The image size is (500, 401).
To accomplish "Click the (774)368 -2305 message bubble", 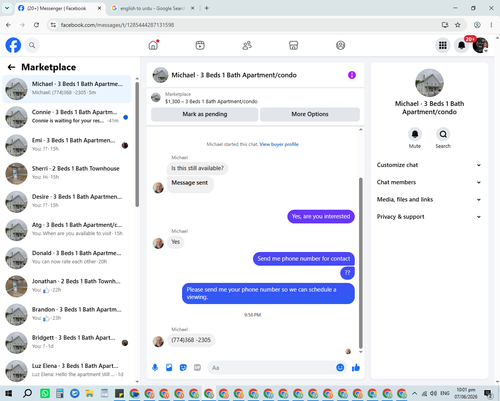I will 191,340.
